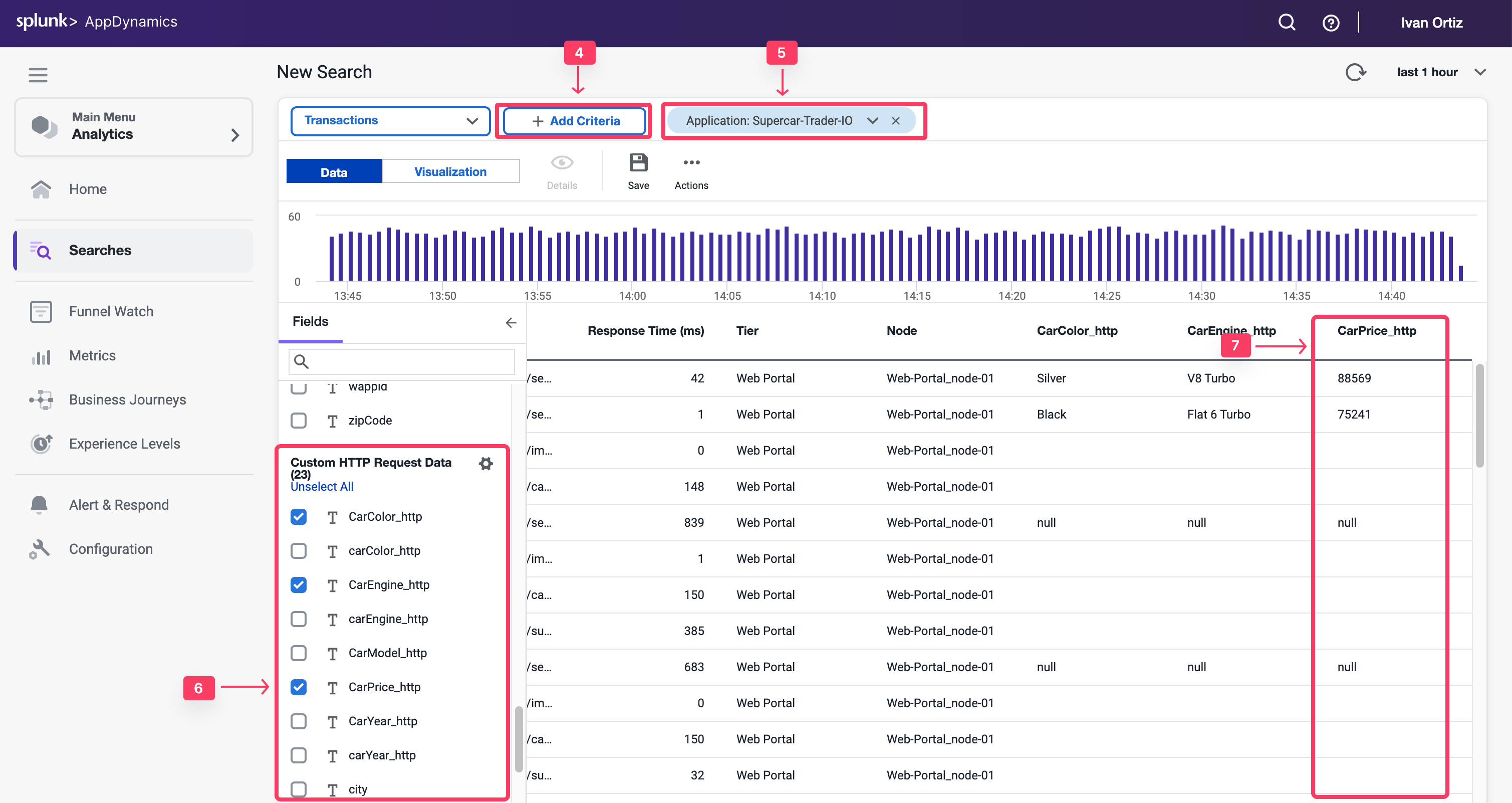Open the Actions three-dot menu
Viewport: 1512px width, 803px height.
[x=691, y=163]
